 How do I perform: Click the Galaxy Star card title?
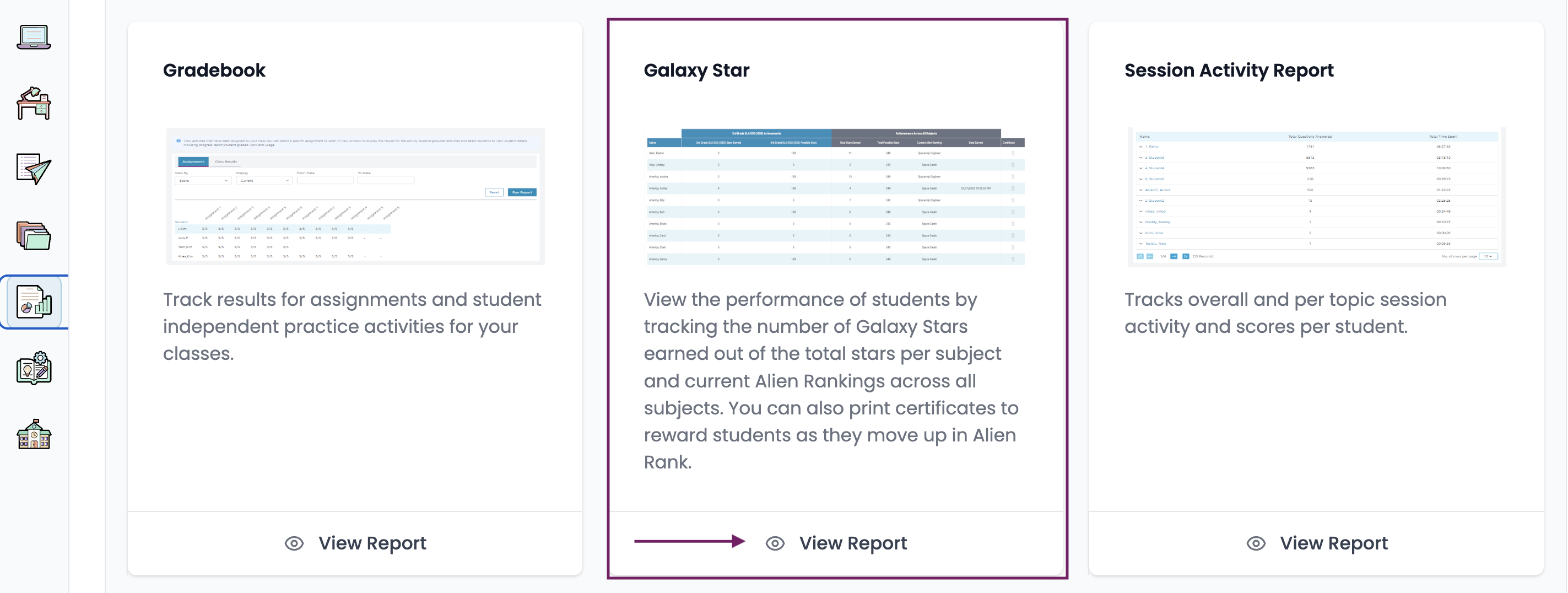[696, 70]
